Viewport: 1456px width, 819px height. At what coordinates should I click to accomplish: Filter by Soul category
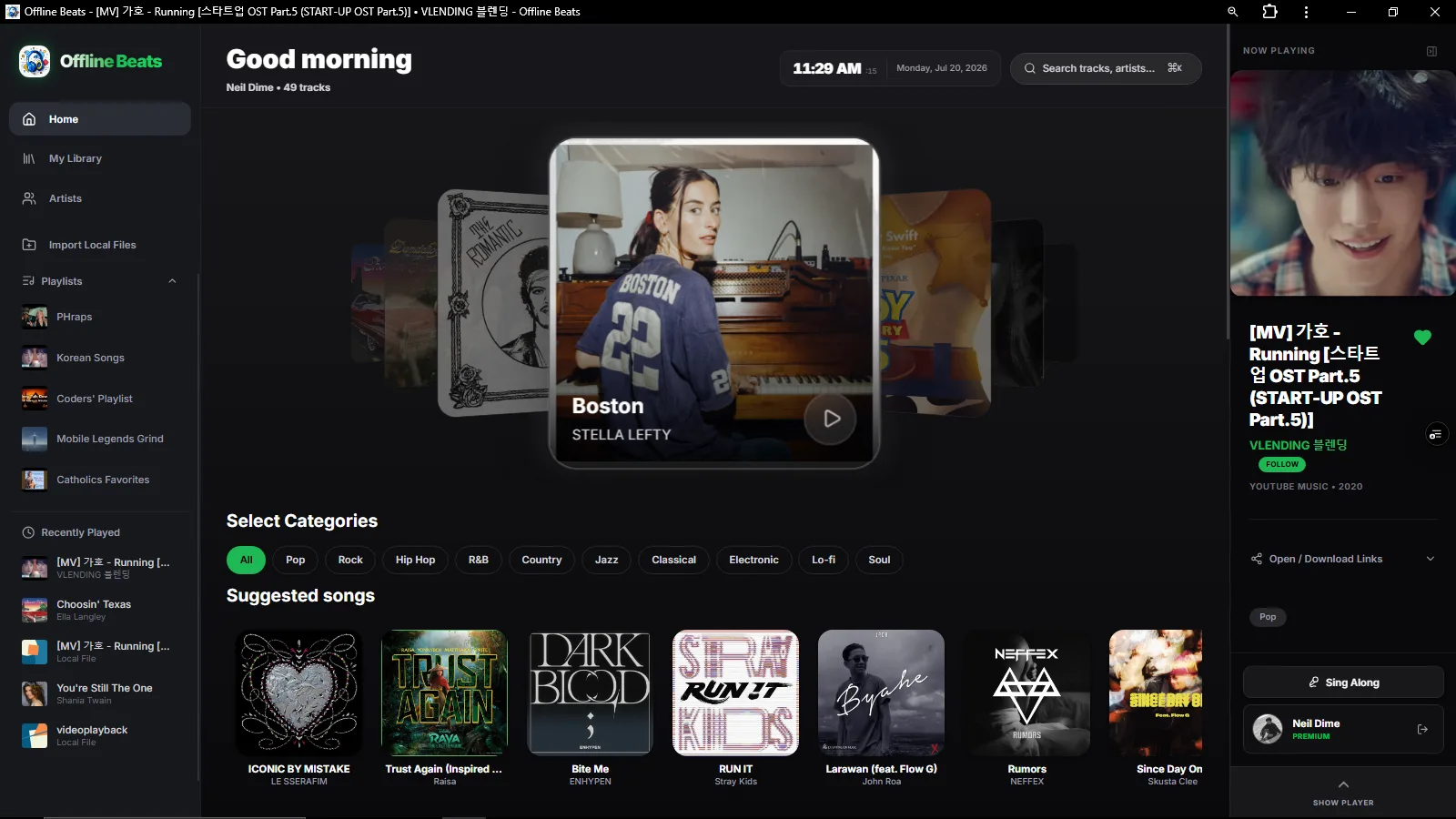pos(879,560)
